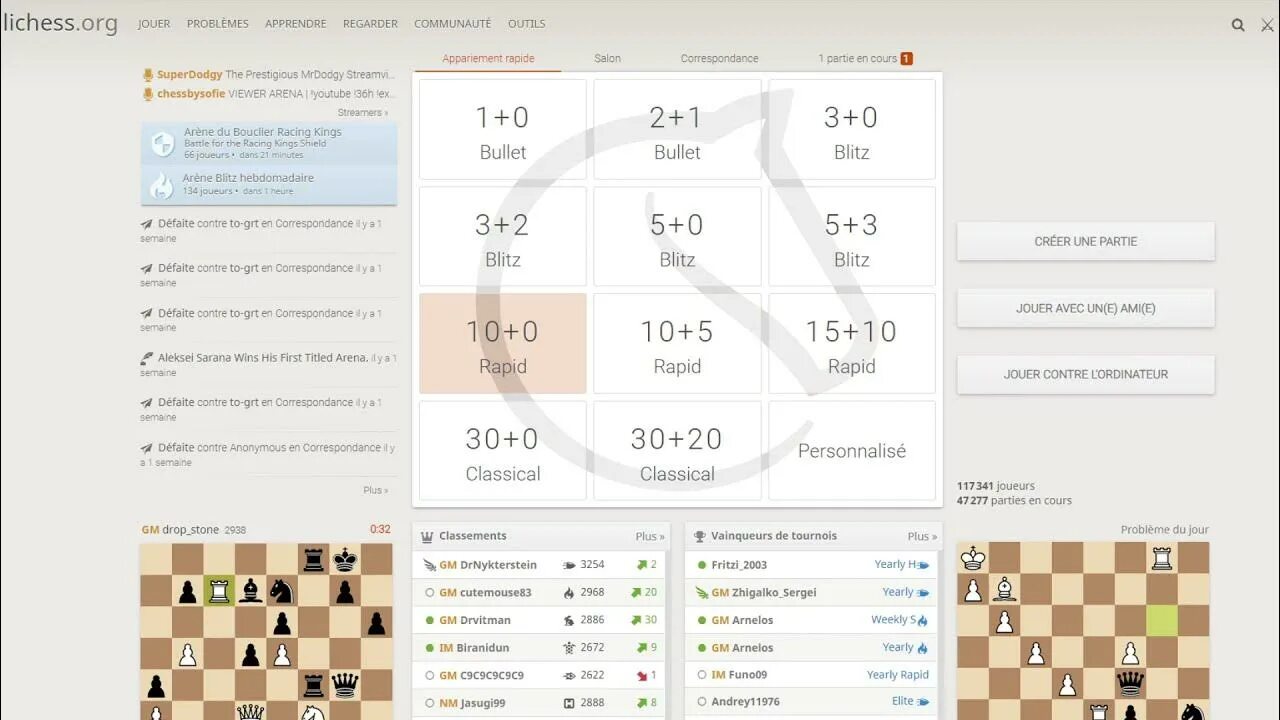Image resolution: width=1280 pixels, height=720 pixels.
Task: Open Arène du Bouclier Racing Kings tournament
Action: point(269,144)
